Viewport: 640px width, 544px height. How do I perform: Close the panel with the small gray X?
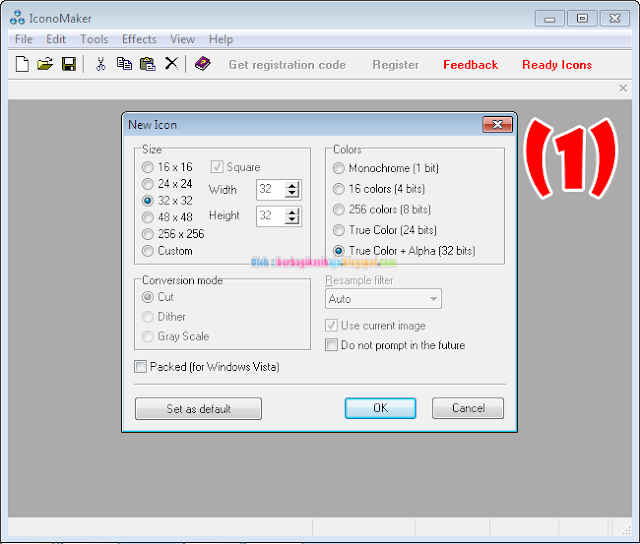click(623, 88)
